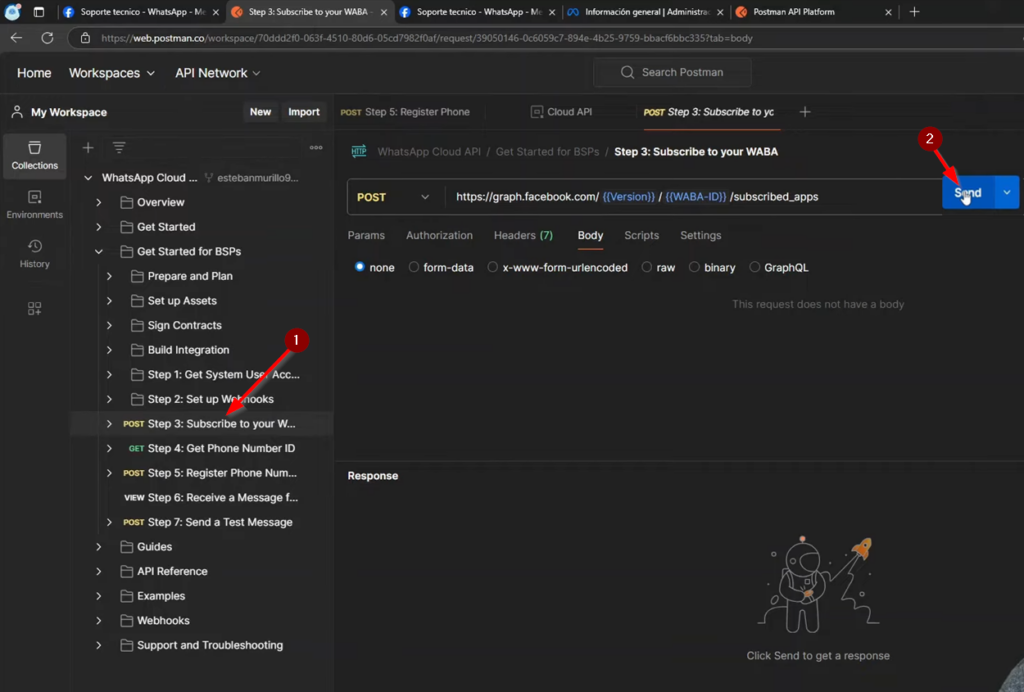Image resolution: width=1024 pixels, height=692 pixels.
Task: Select the raw body type radio
Action: 647,267
